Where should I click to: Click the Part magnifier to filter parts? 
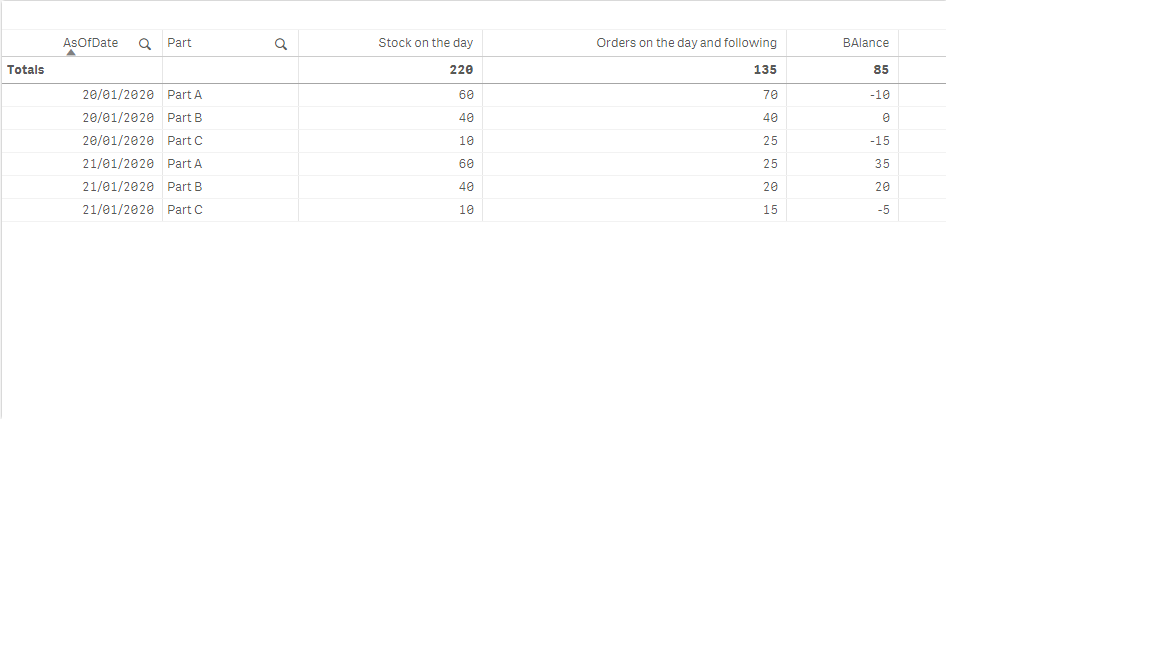(280, 43)
